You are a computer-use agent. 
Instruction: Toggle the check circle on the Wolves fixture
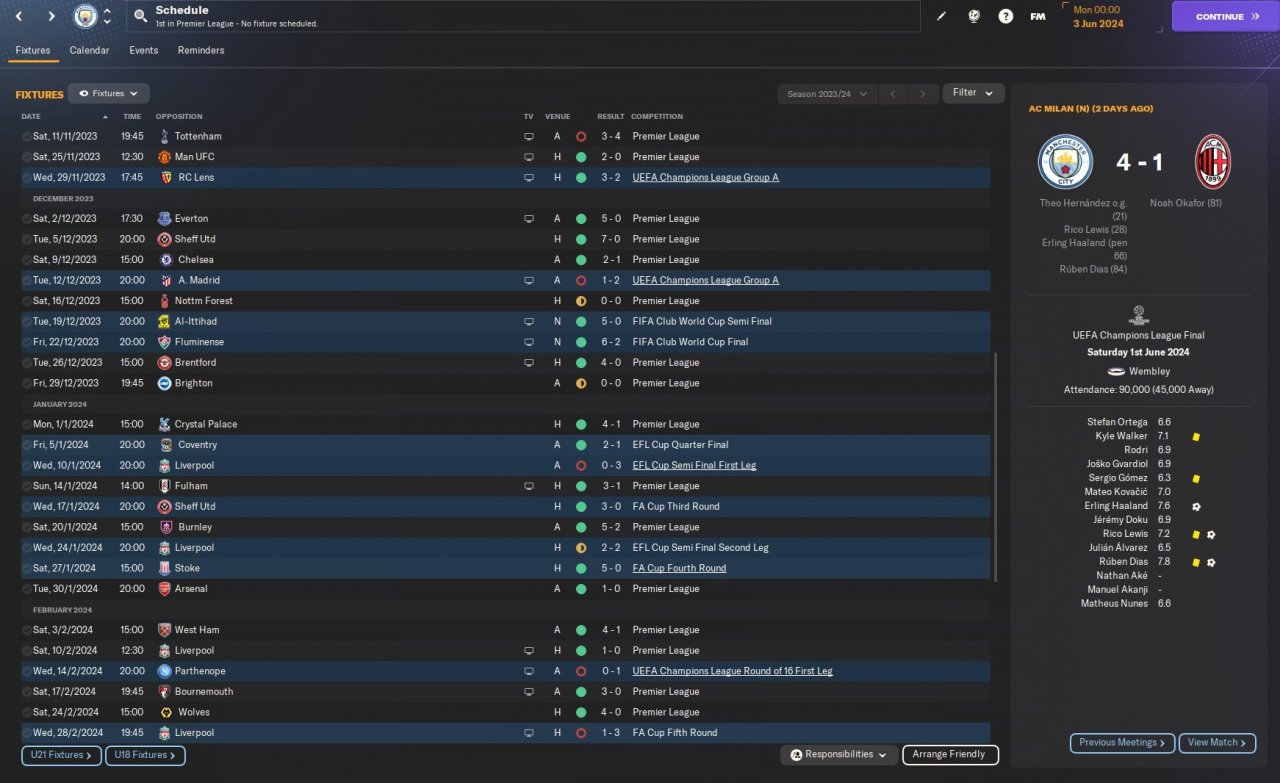27,712
